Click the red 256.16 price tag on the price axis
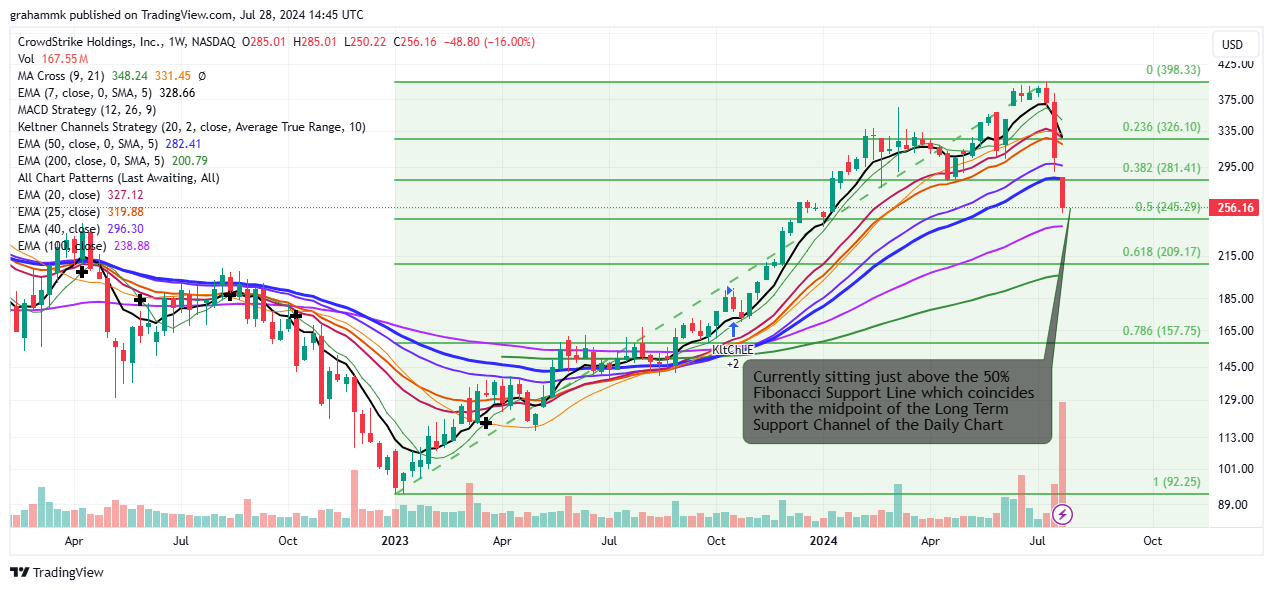The height and width of the screenshot is (590, 1273). 1233,208
